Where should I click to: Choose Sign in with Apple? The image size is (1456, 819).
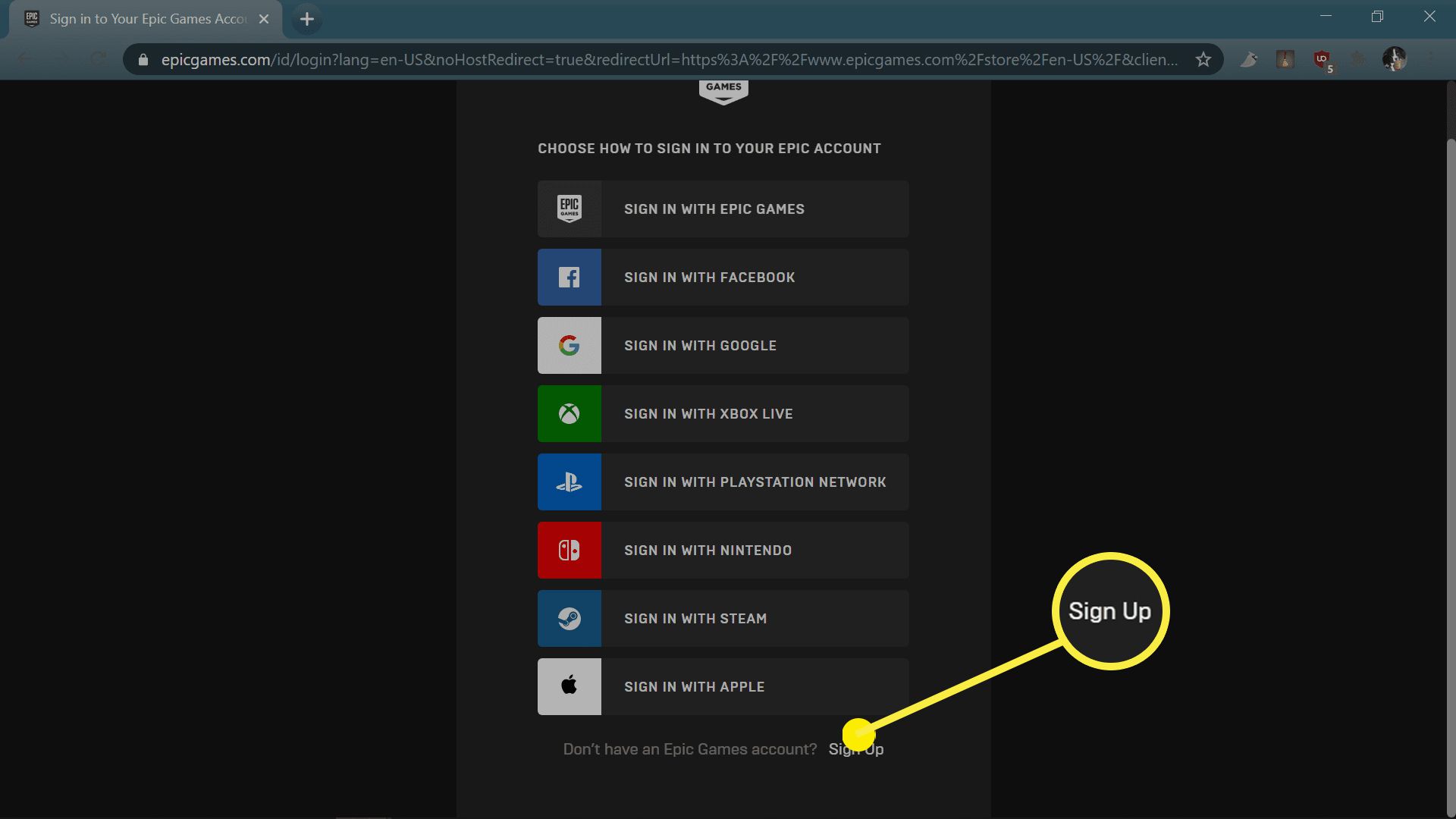(723, 686)
